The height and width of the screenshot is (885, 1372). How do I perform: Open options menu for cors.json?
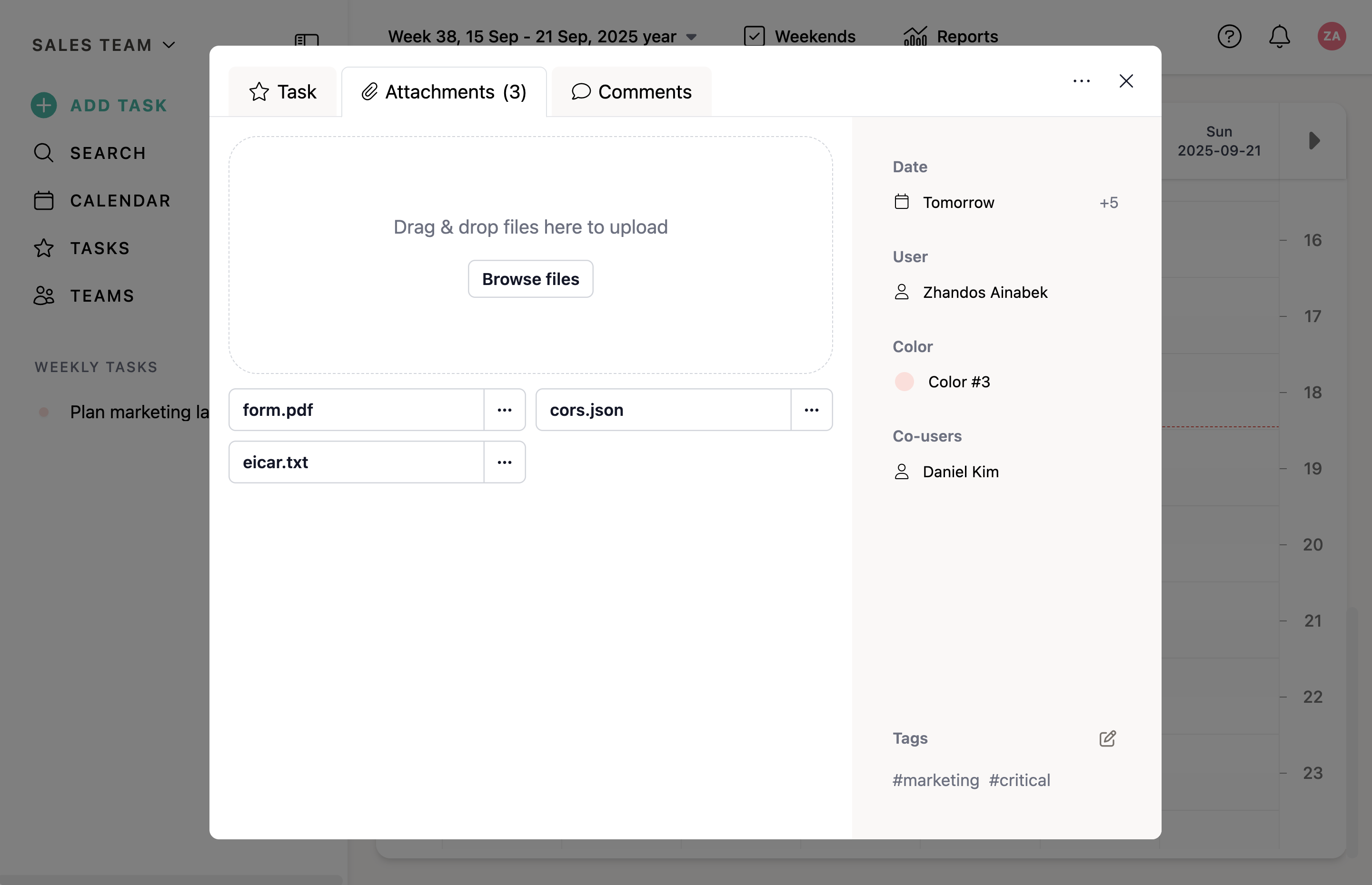pyautogui.click(x=811, y=410)
